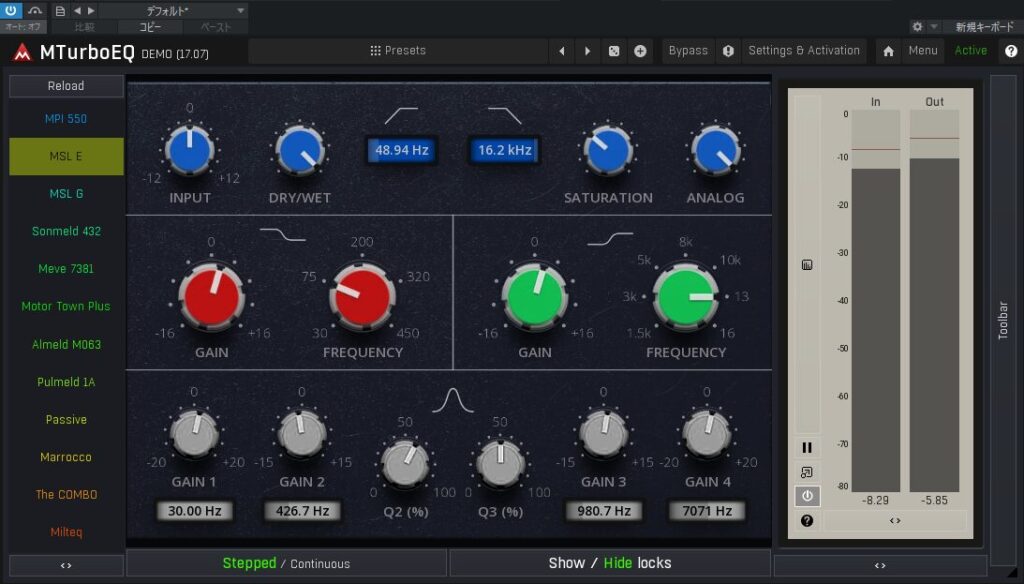Select the Pulmeld 1A EQ model
1024x584 pixels.
66,382
